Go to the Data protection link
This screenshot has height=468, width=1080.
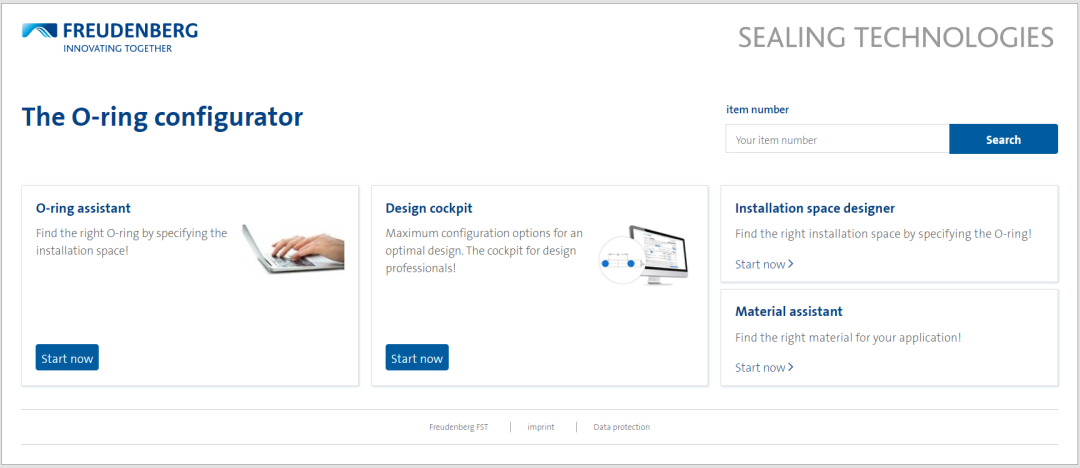(622, 427)
